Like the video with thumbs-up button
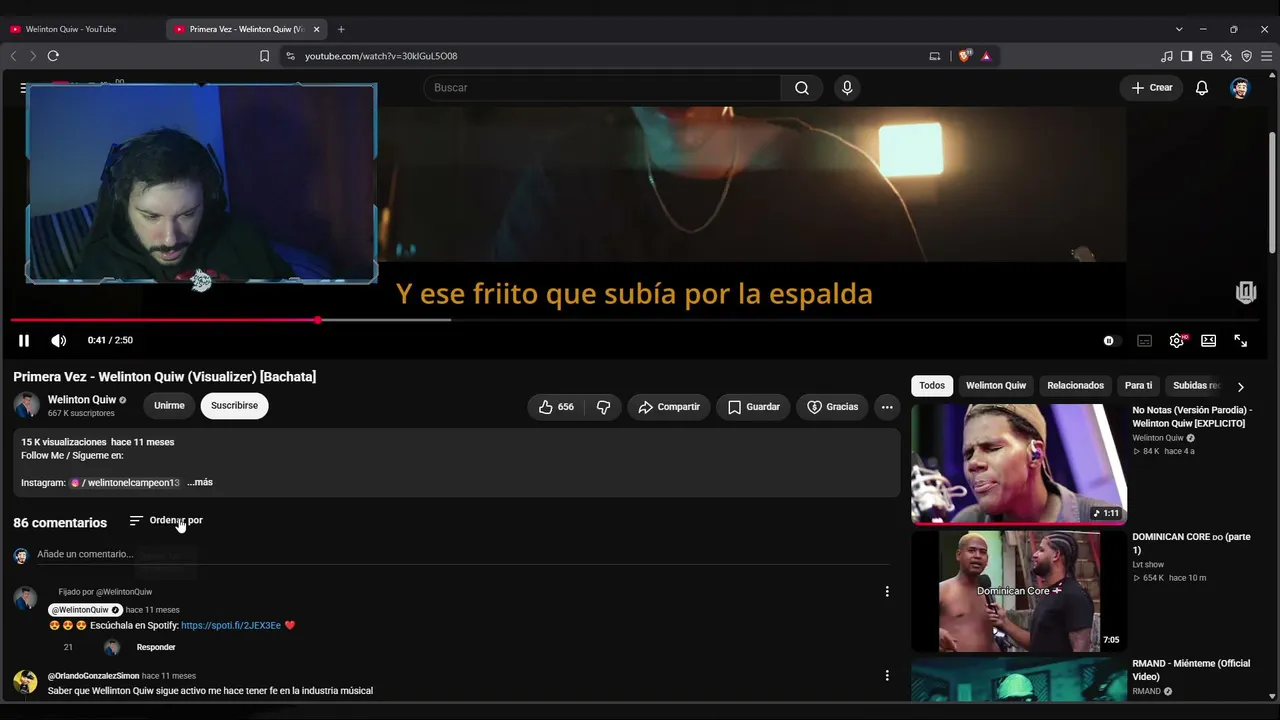The height and width of the screenshot is (720, 1280). click(555, 407)
